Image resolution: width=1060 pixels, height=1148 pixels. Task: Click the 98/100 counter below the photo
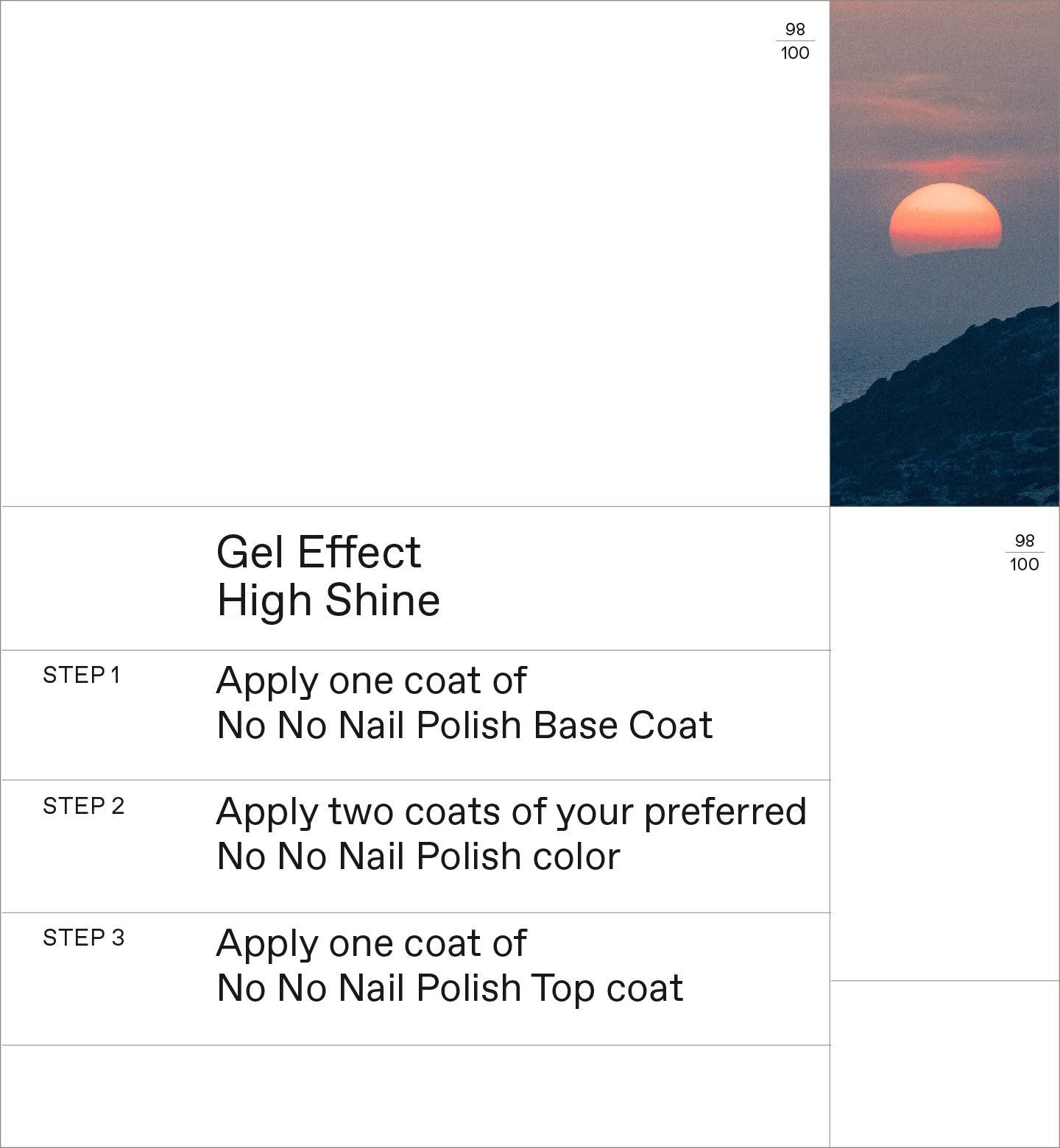(1024, 553)
